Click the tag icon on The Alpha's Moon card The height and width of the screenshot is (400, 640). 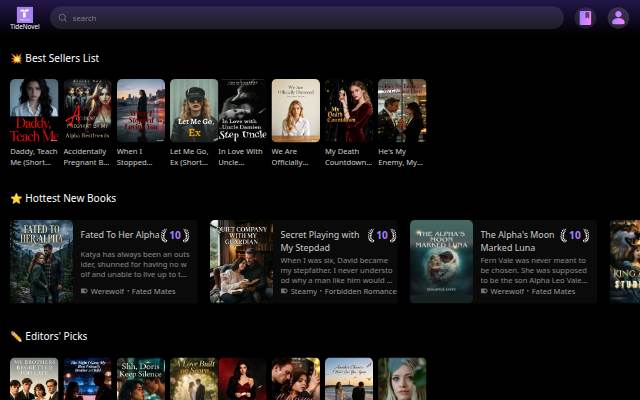click(484, 291)
